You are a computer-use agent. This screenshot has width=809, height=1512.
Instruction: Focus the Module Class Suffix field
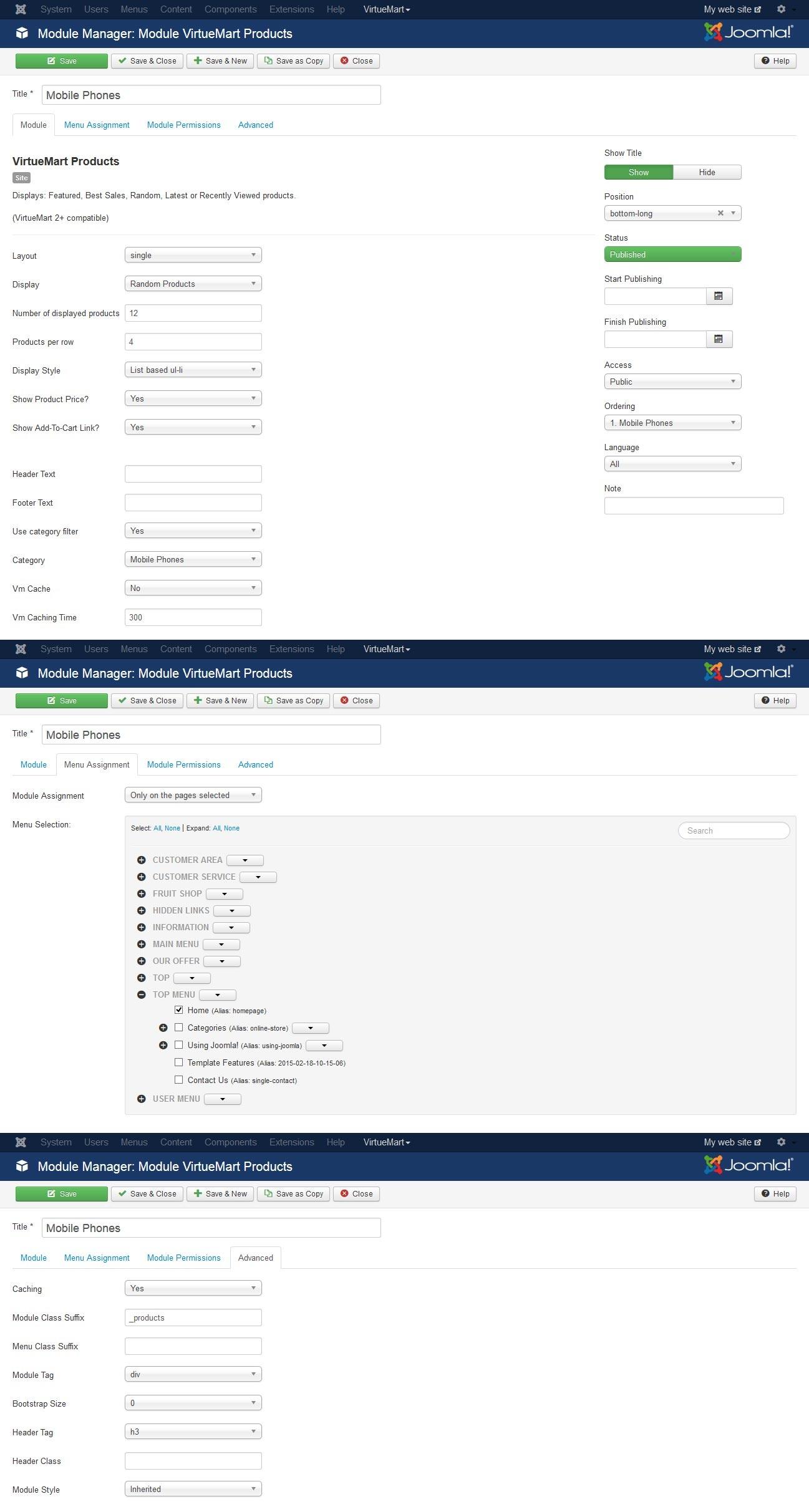[193, 1317]
